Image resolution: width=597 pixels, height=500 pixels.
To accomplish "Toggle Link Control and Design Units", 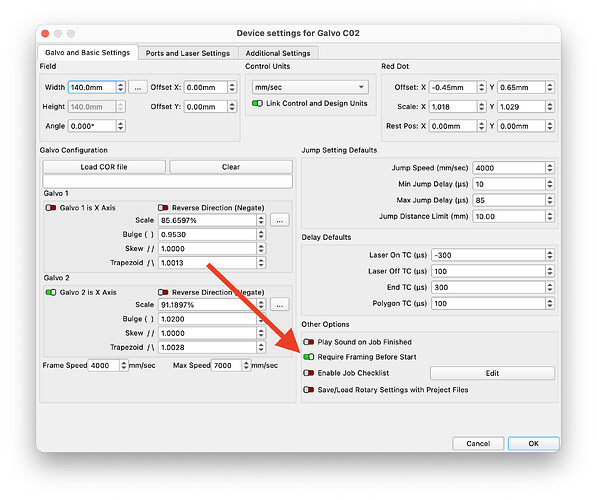I will coord(257,103).
